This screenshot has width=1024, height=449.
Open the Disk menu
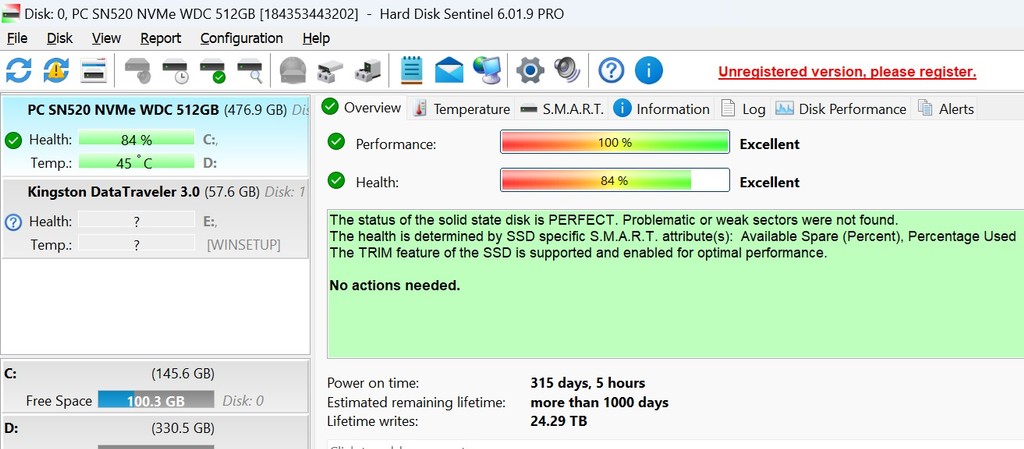pos(59,39)
